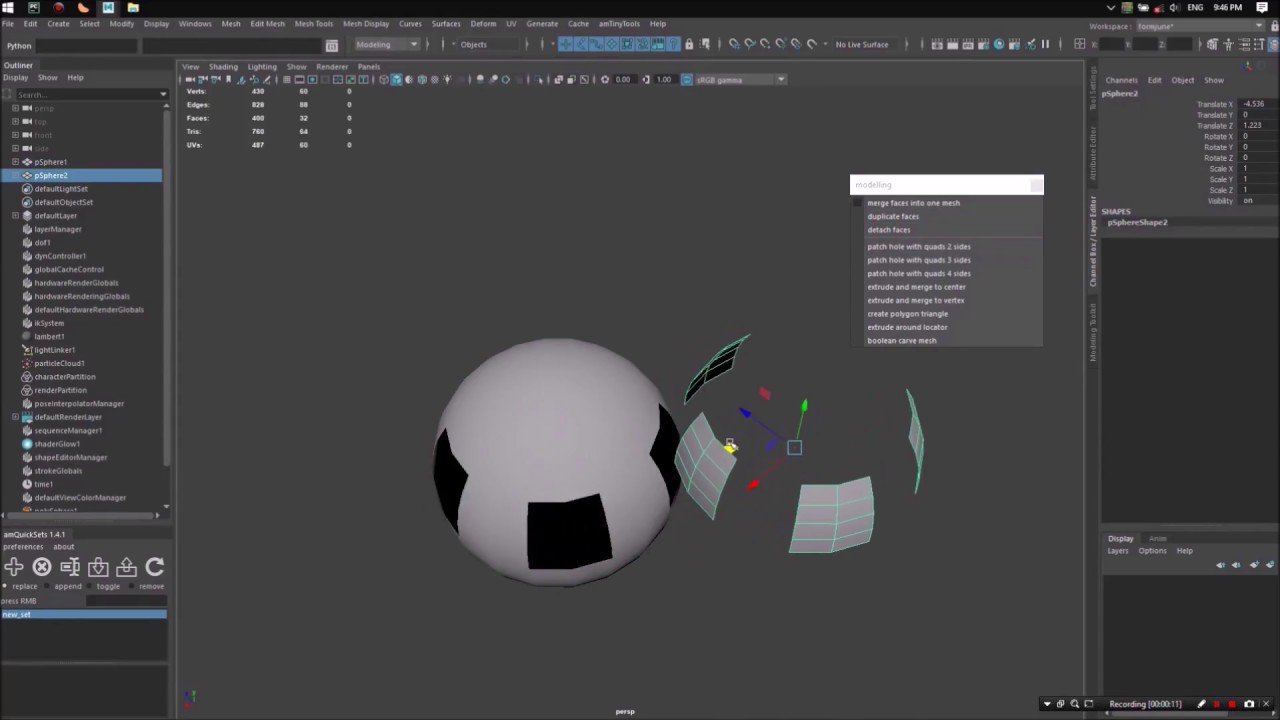
Task: Select the toggle radio button
Action: tap(90, 586)
